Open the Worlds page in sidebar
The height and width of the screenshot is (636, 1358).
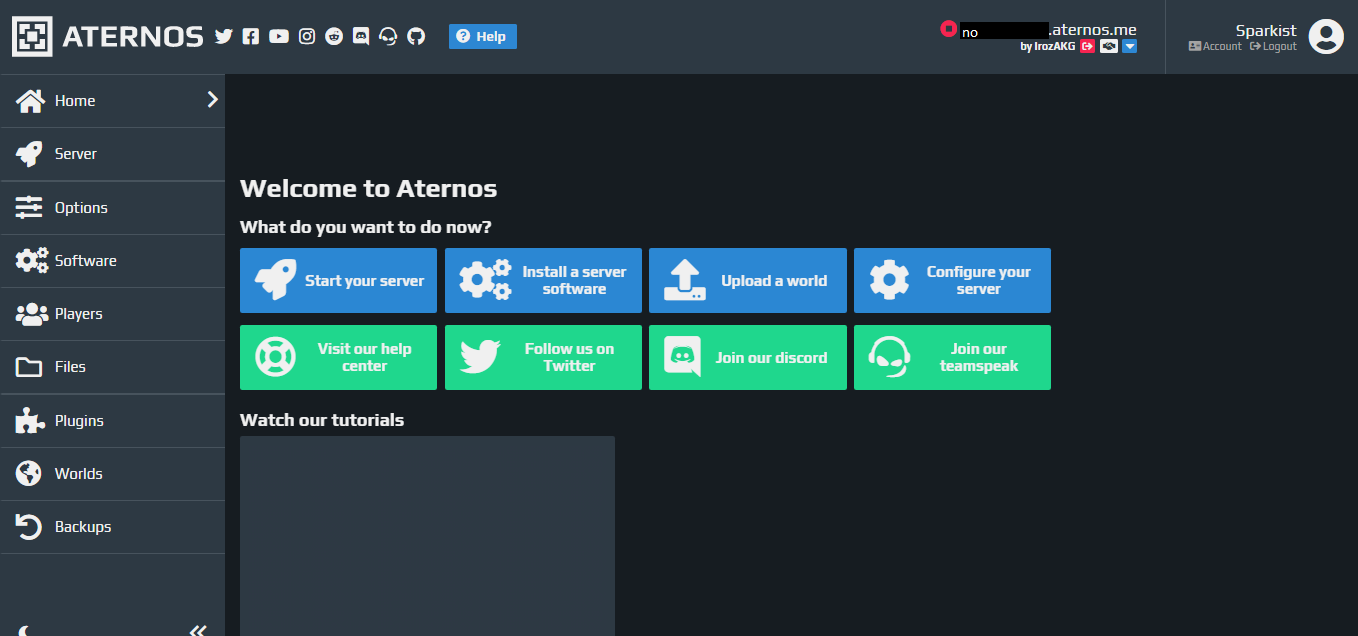112,474
